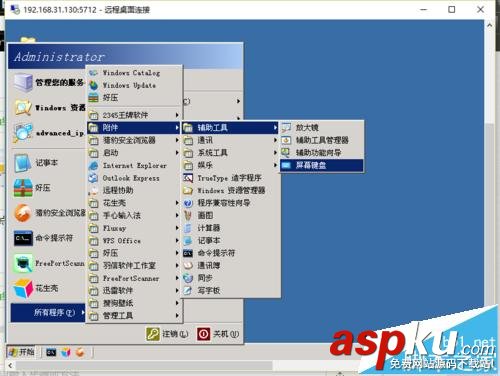Expand WPS Office submenu arrow
The image size is (500, 376).
click(177, 241)
